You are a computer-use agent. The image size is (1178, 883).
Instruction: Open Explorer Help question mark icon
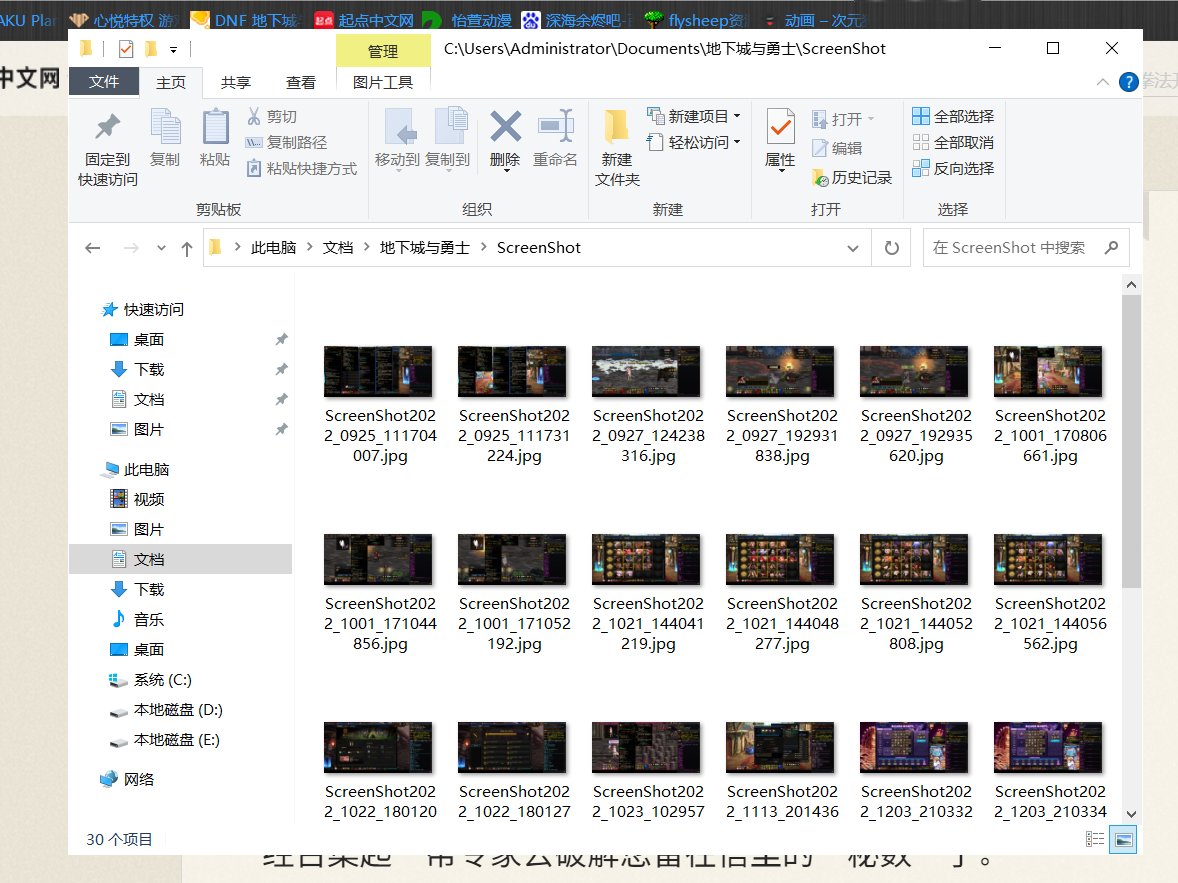tap(1128, 82)
